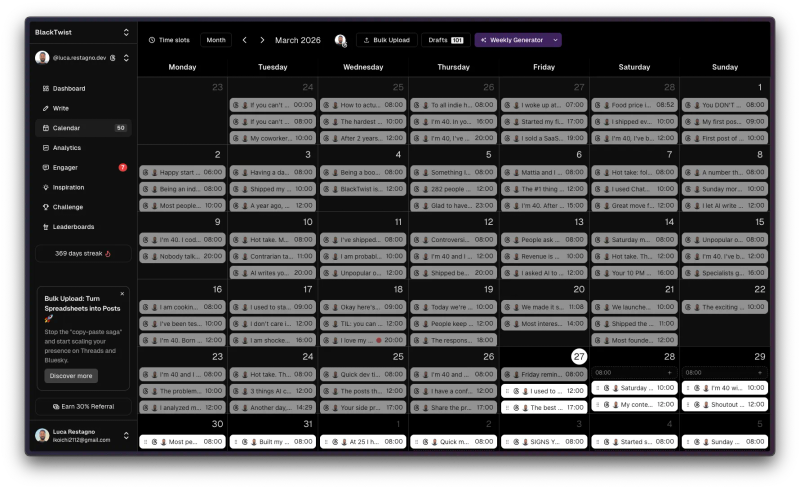Close the Bulk Upload promo card

coord(122,294)
